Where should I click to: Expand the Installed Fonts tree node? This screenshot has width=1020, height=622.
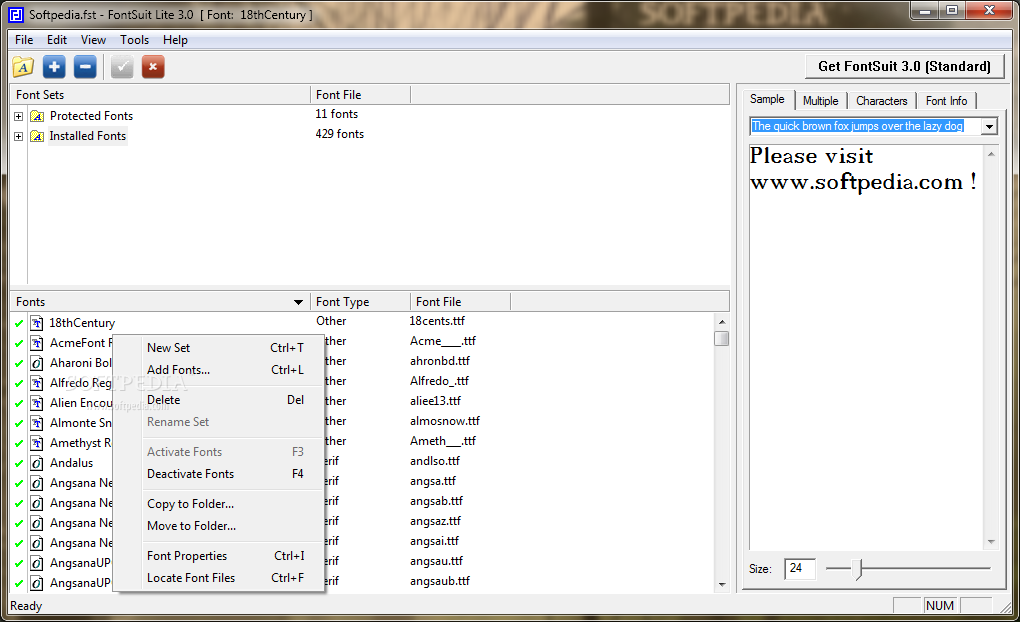[x=18, y=136]
